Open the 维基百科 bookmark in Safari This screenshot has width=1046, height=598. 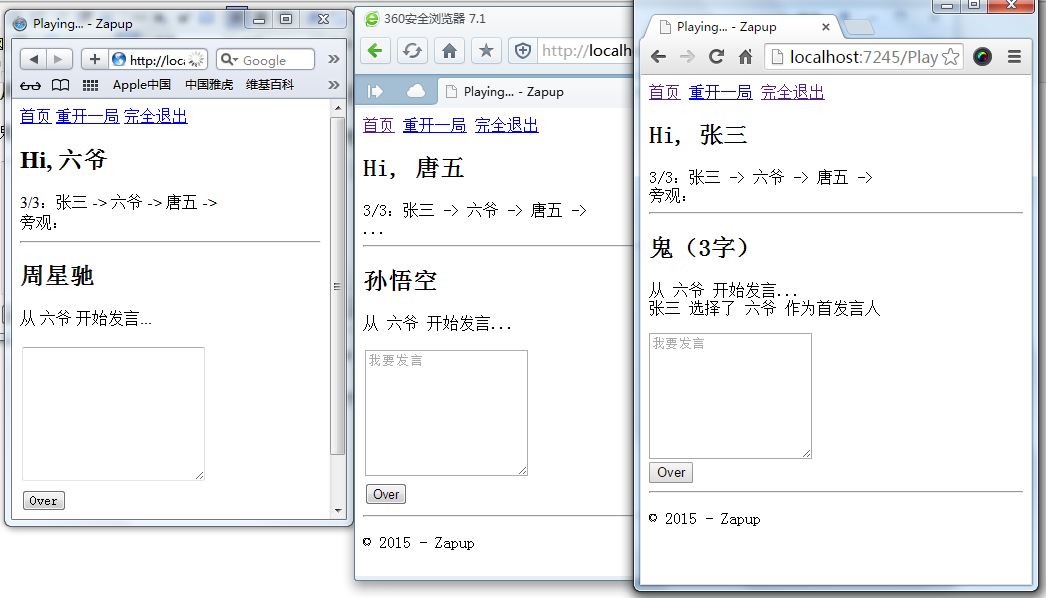tap(270, 85)
